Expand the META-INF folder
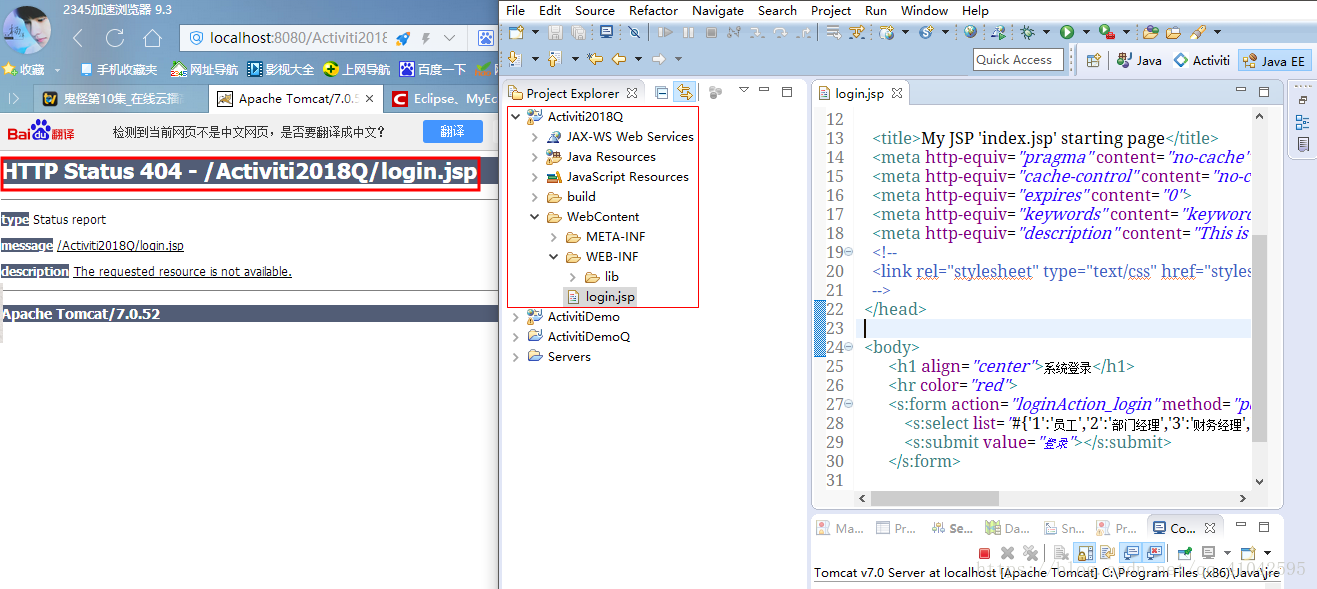The height and width of the screenshot is (589, 1317). 554,237
